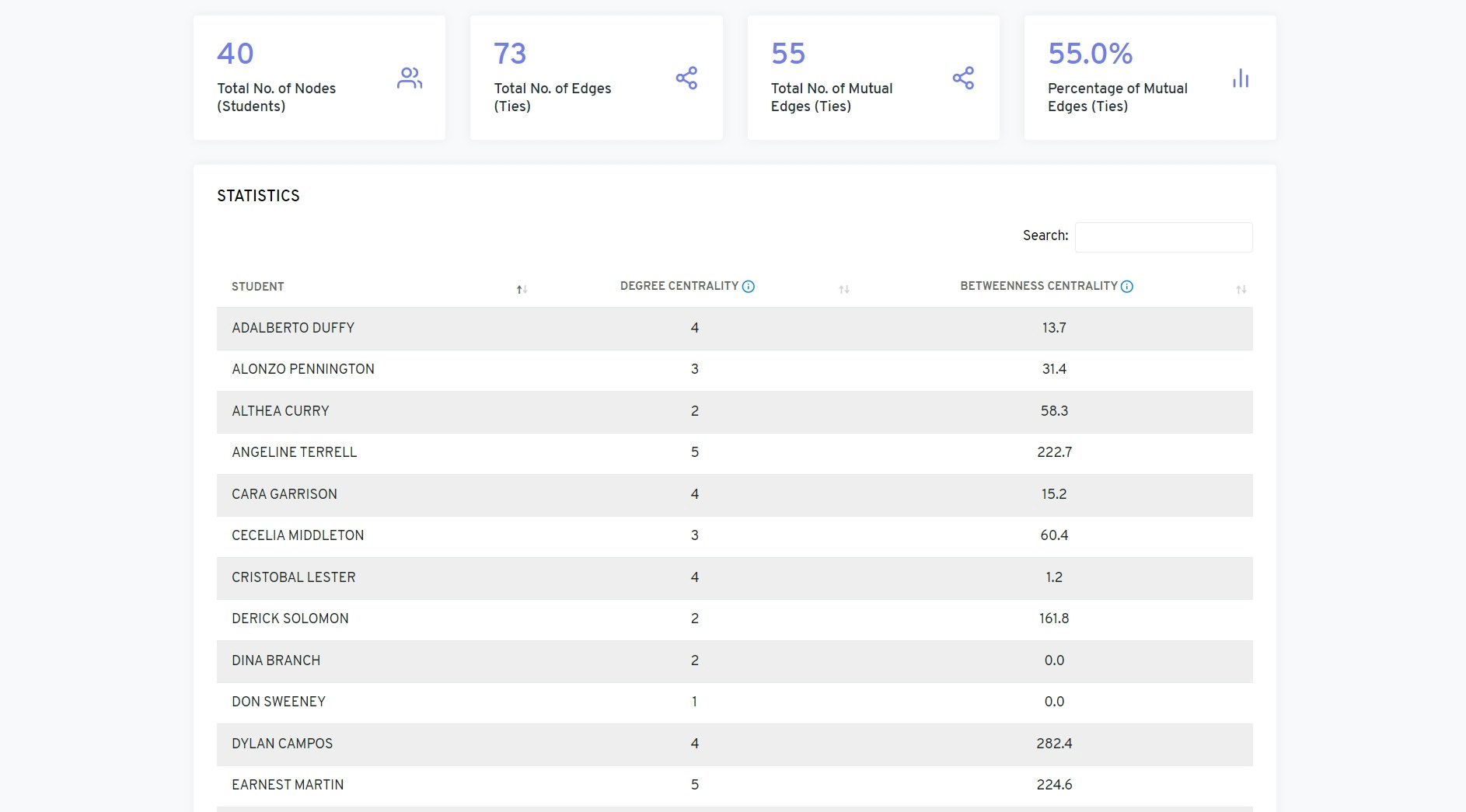Click the people icon on Total Nodes card
Screen dimensions: 1466x812
[x=410, y=78]
